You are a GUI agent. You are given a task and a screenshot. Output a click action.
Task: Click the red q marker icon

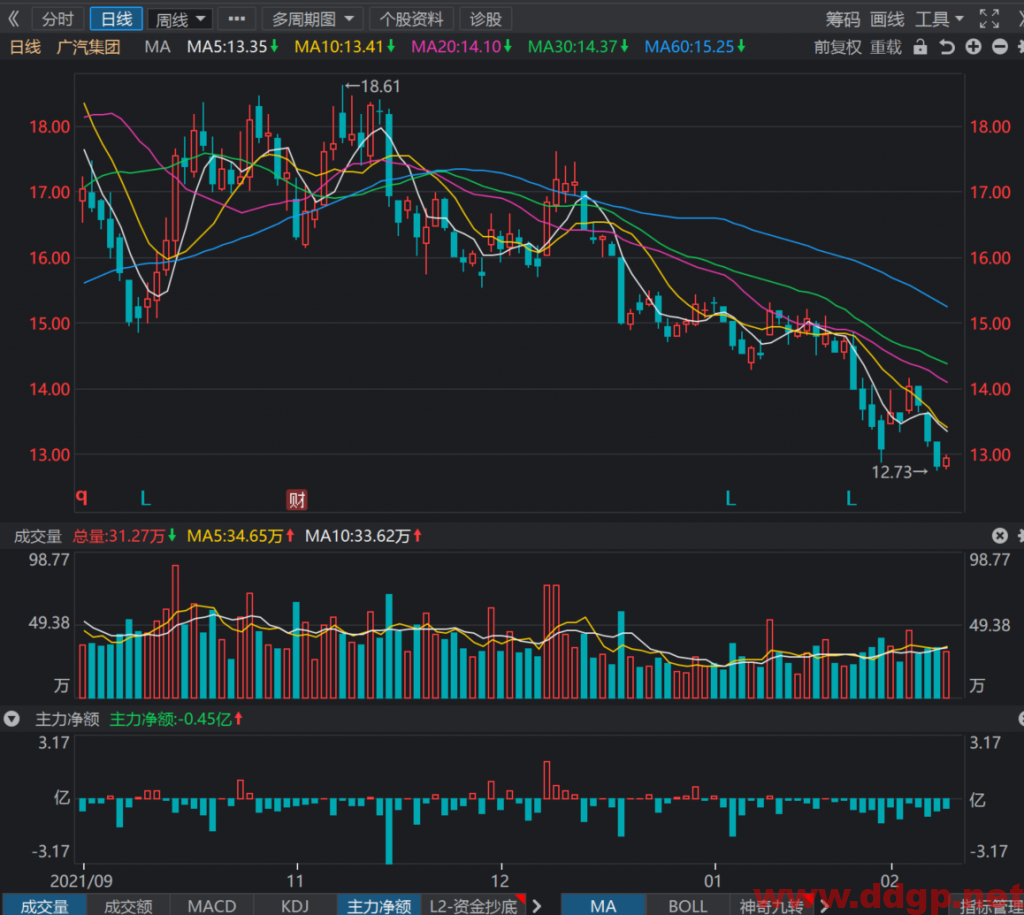click(x=82, y=496)
